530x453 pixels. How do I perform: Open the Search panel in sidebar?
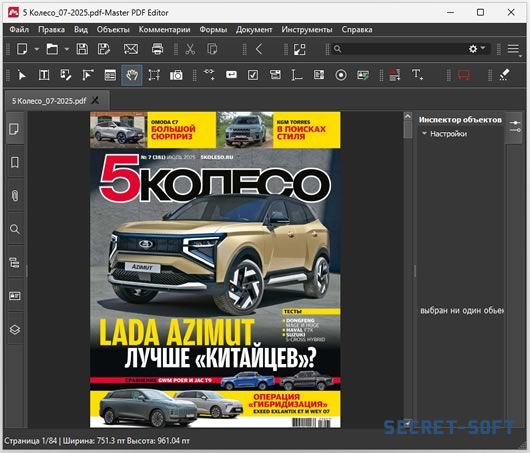coord(15,229)
